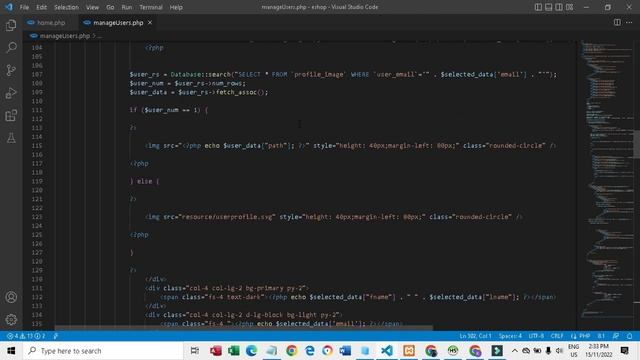Toggle Panel layout icon in title bar

[549, 7]
